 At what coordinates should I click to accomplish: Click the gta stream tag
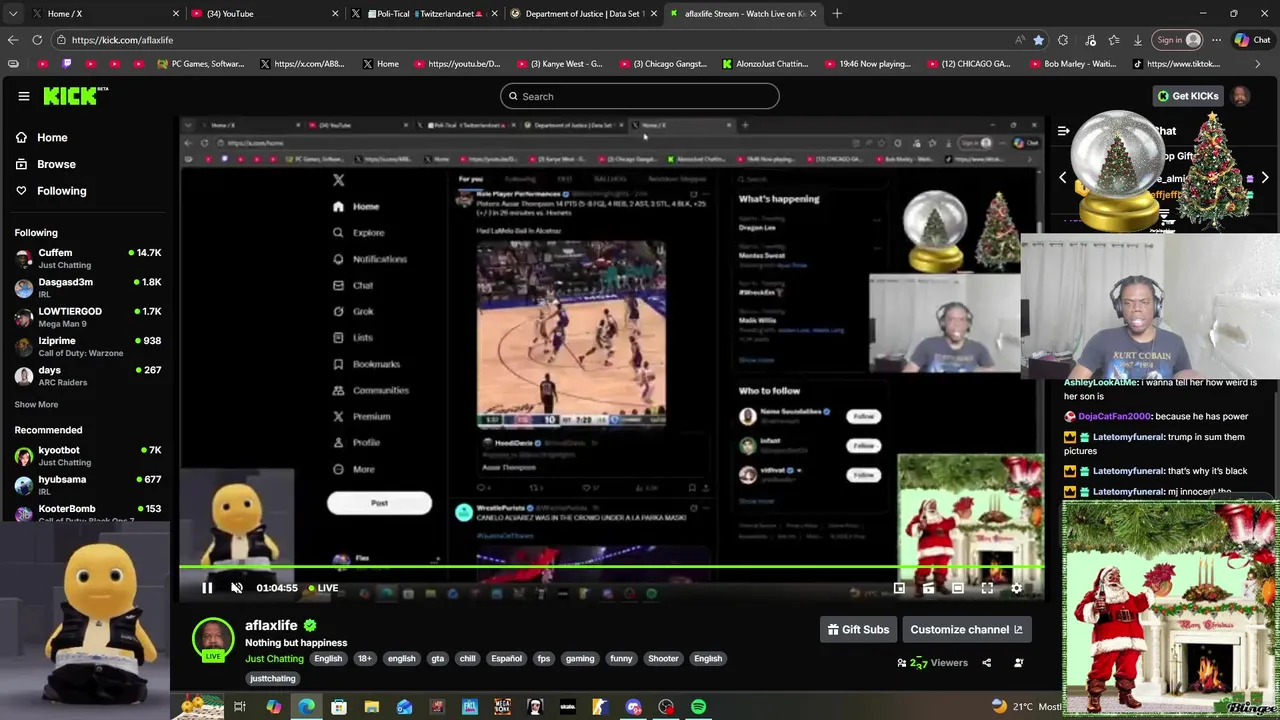coord(437,659)
